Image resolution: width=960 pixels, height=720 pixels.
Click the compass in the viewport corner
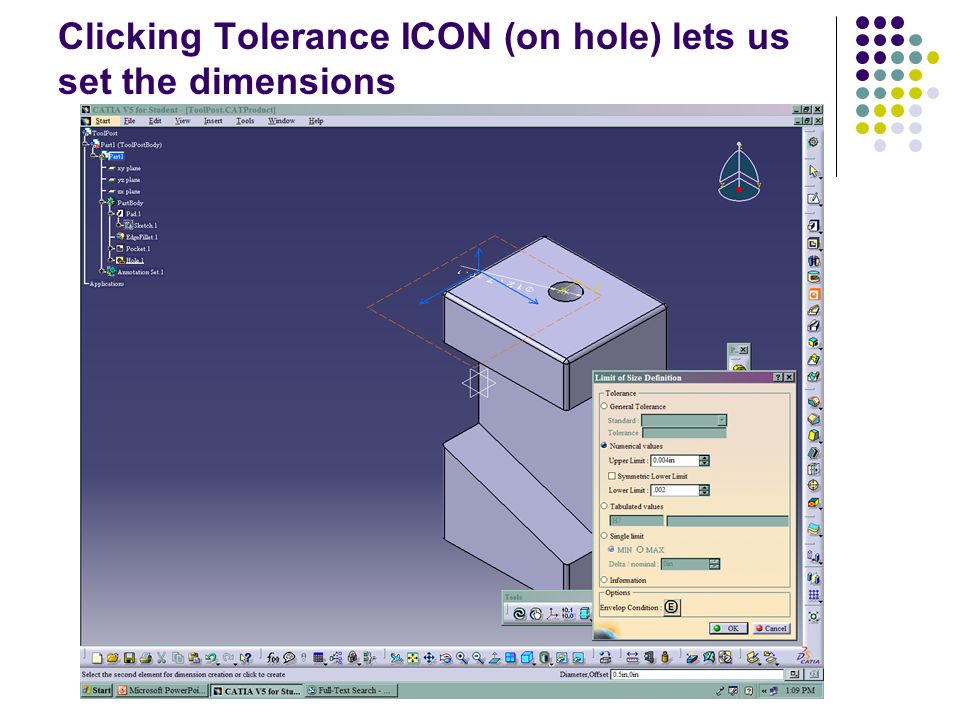[739, 172]
